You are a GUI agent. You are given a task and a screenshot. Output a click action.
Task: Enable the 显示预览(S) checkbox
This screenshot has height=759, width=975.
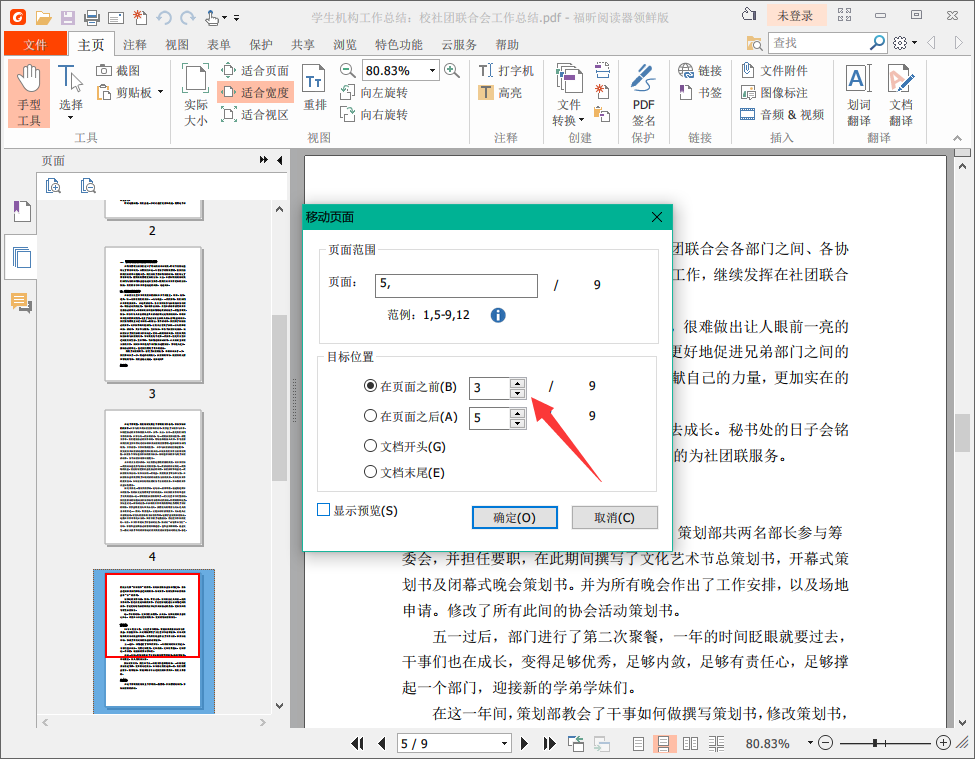(x=323, y=510)
